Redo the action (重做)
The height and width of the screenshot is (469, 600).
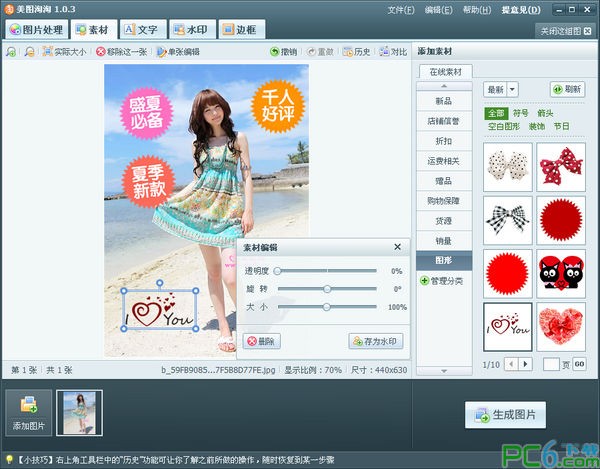click(x=320, y=52)
